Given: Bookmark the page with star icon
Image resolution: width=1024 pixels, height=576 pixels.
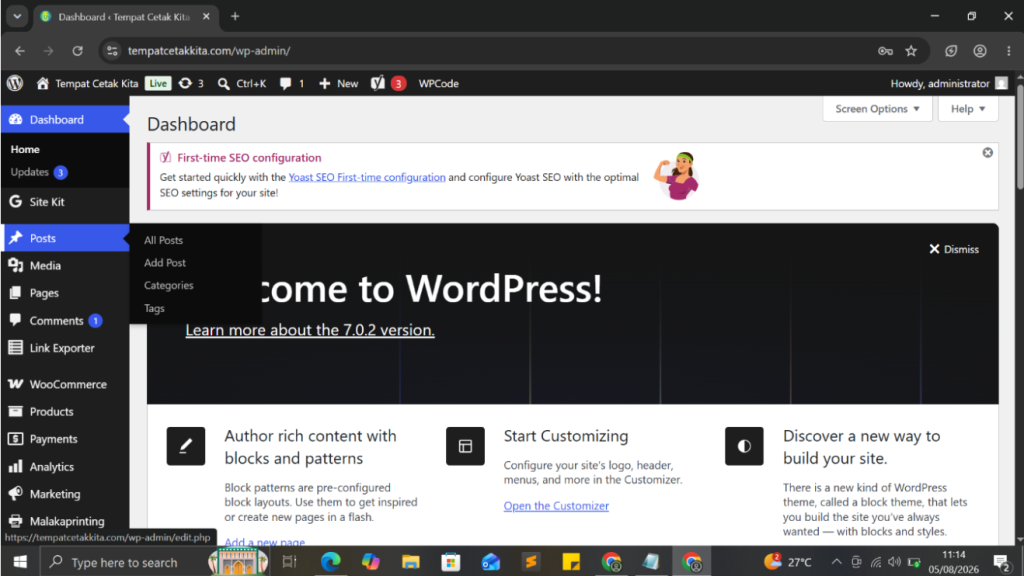Looking at the screenshot, I should [x=911, y=50].
